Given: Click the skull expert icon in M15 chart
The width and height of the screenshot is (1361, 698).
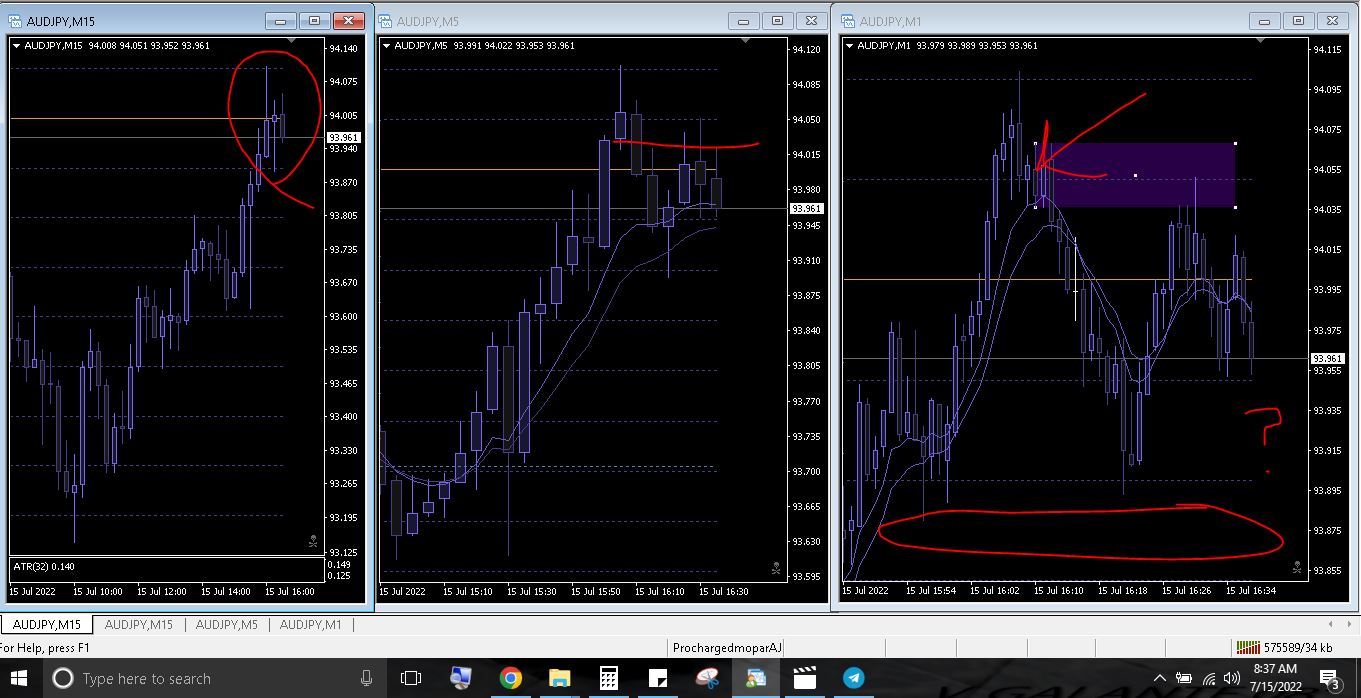Looking at the screenshot, I should point(313,542).
